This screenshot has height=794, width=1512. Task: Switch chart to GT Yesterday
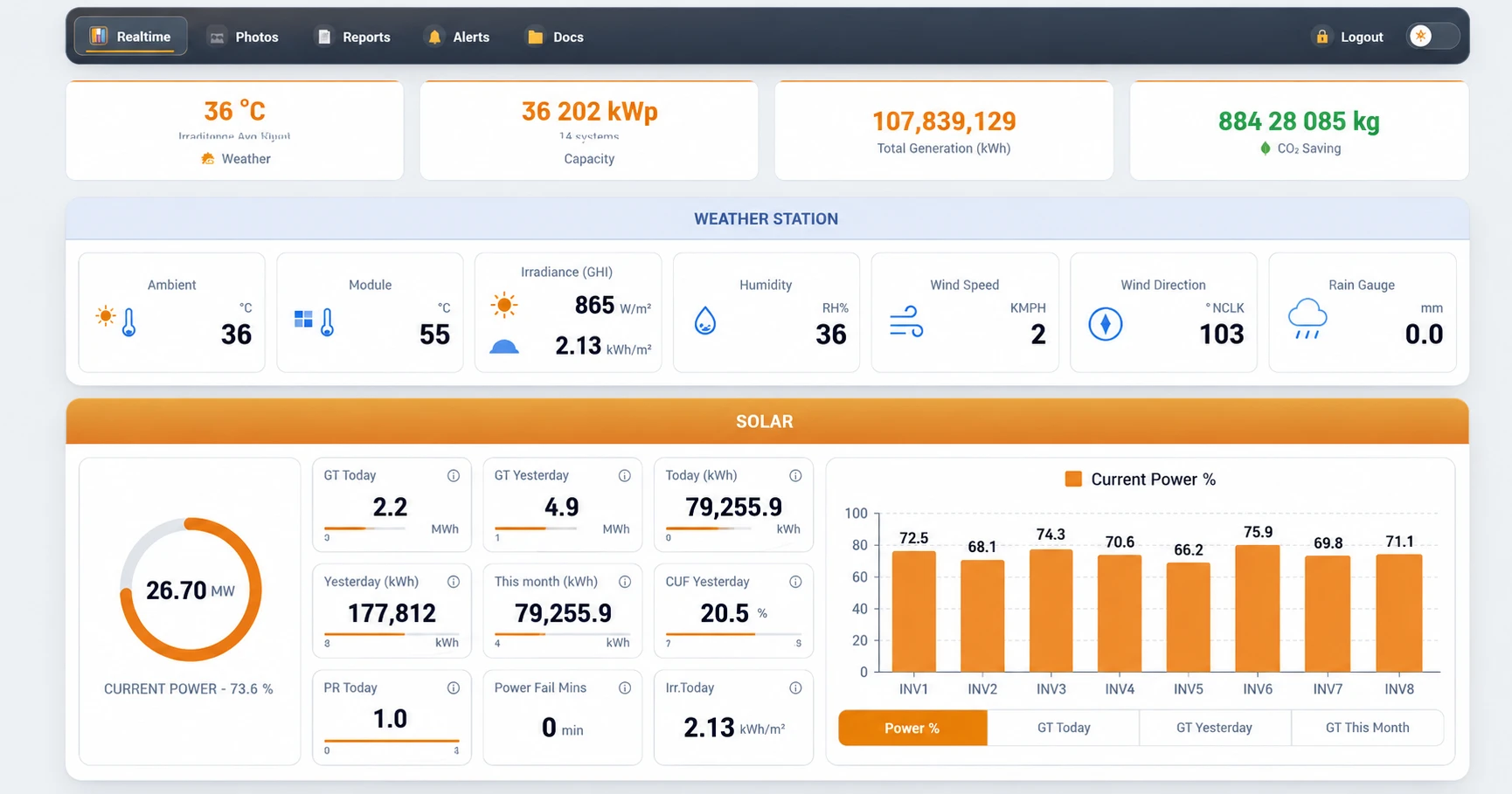(x=1215, y=728)
